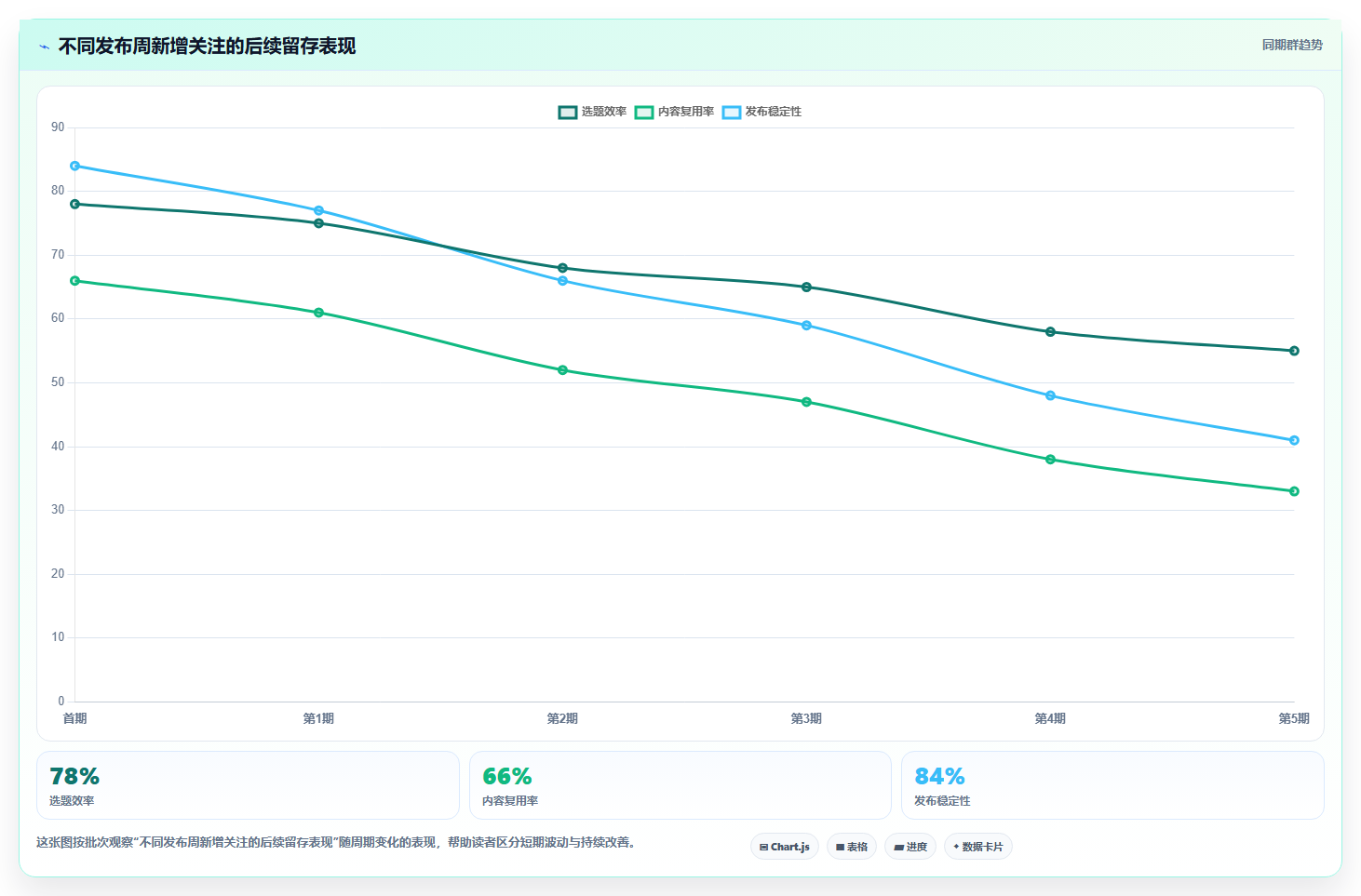The image size is (1361, 896).
Task: Click the lightning icon beside the chart title
Action: [x=44, y=47]
